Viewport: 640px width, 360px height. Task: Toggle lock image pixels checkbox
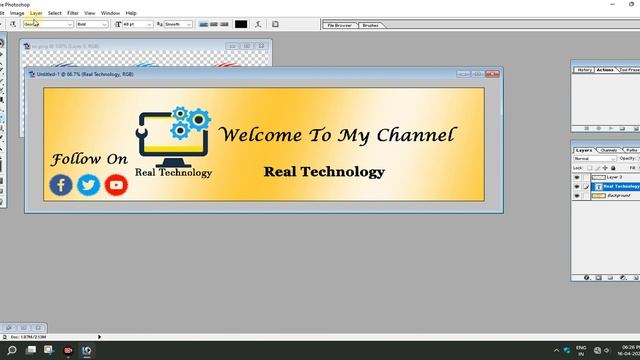click(597, 168)
